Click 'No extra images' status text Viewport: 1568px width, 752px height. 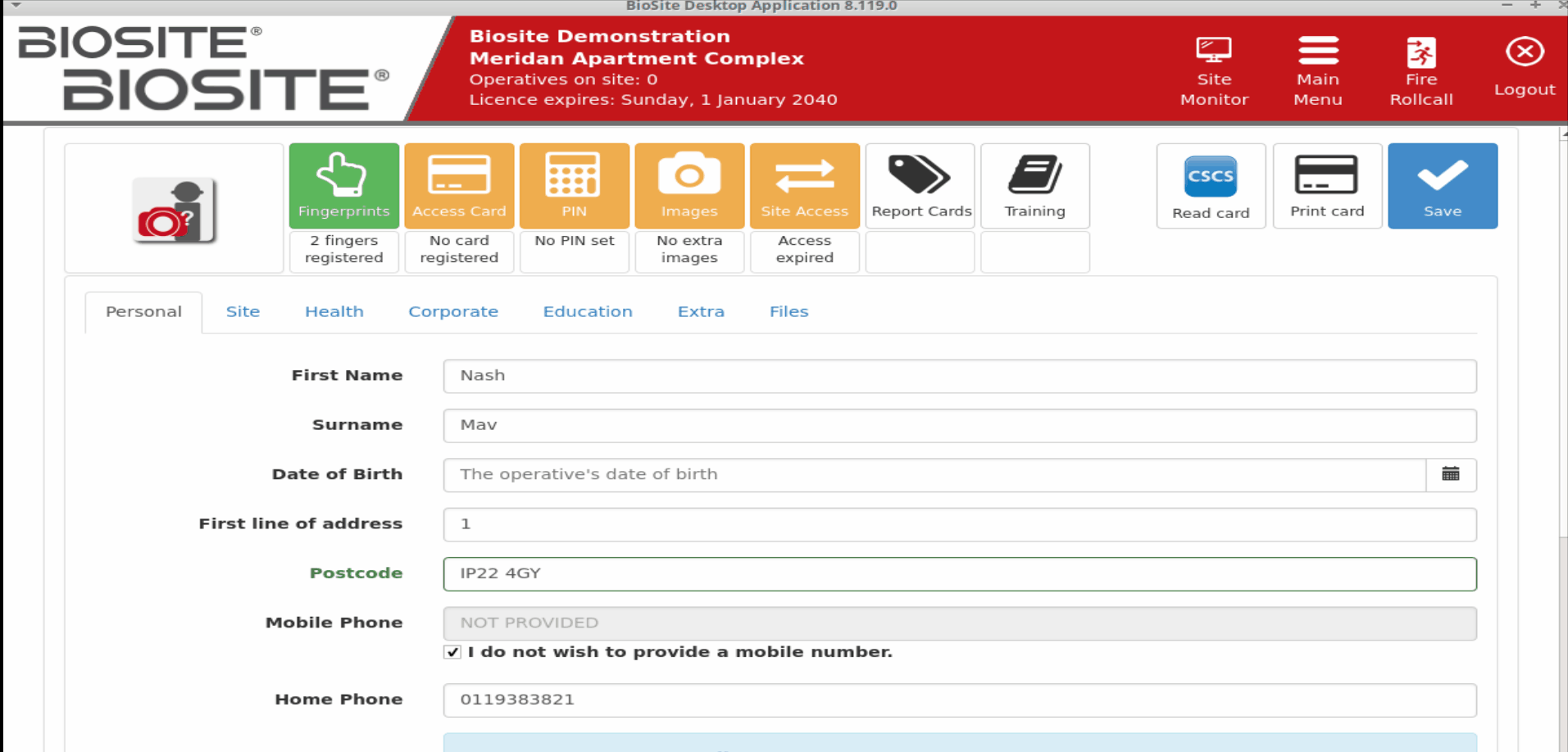689,249
